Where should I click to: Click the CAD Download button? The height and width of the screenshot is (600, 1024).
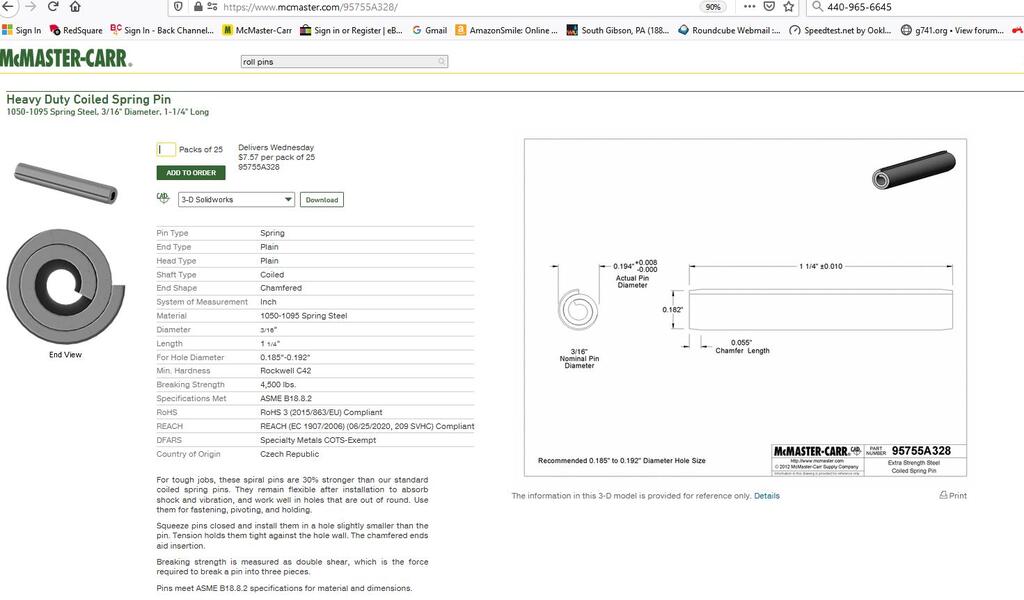(322, 200)
